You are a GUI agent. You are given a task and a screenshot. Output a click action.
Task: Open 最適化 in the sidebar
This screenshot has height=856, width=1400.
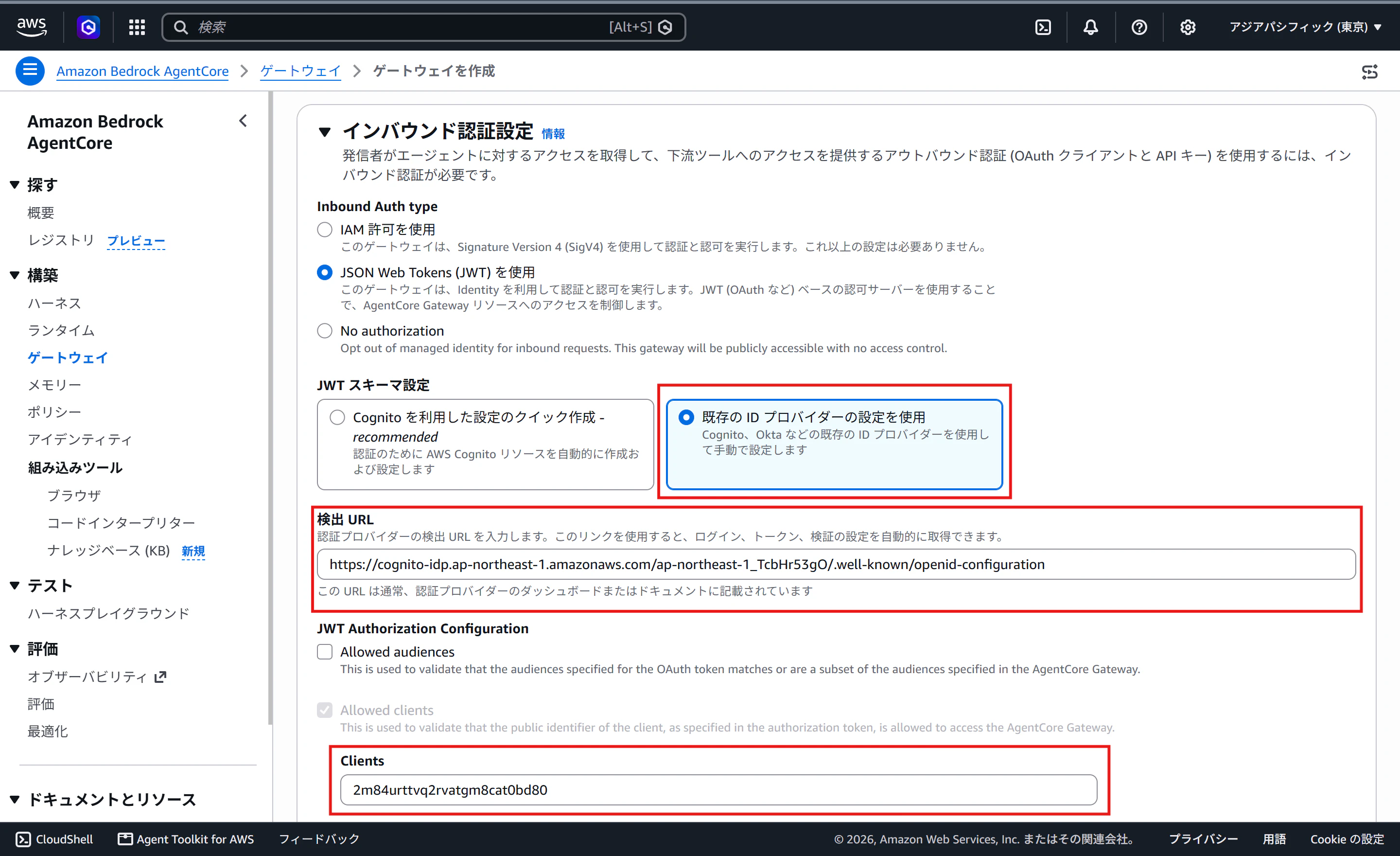(48, 731)
